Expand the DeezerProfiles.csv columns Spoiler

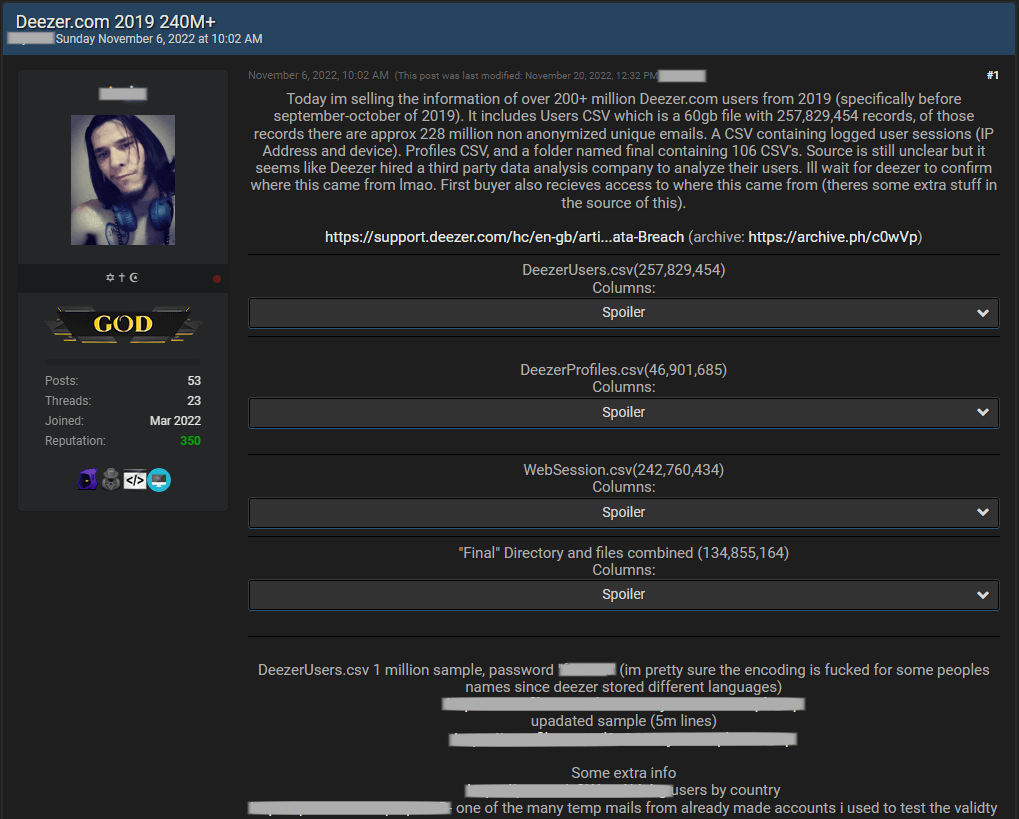point(623,413)
